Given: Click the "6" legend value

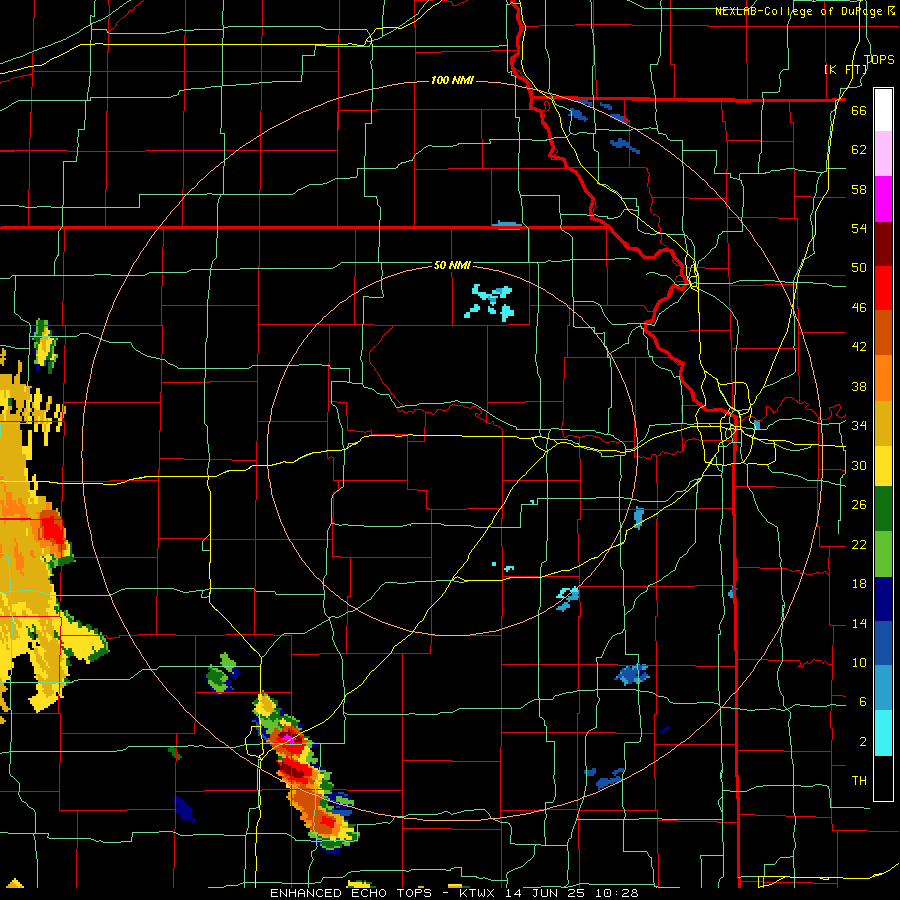Looking at the screenshot, I should (862, 701).
